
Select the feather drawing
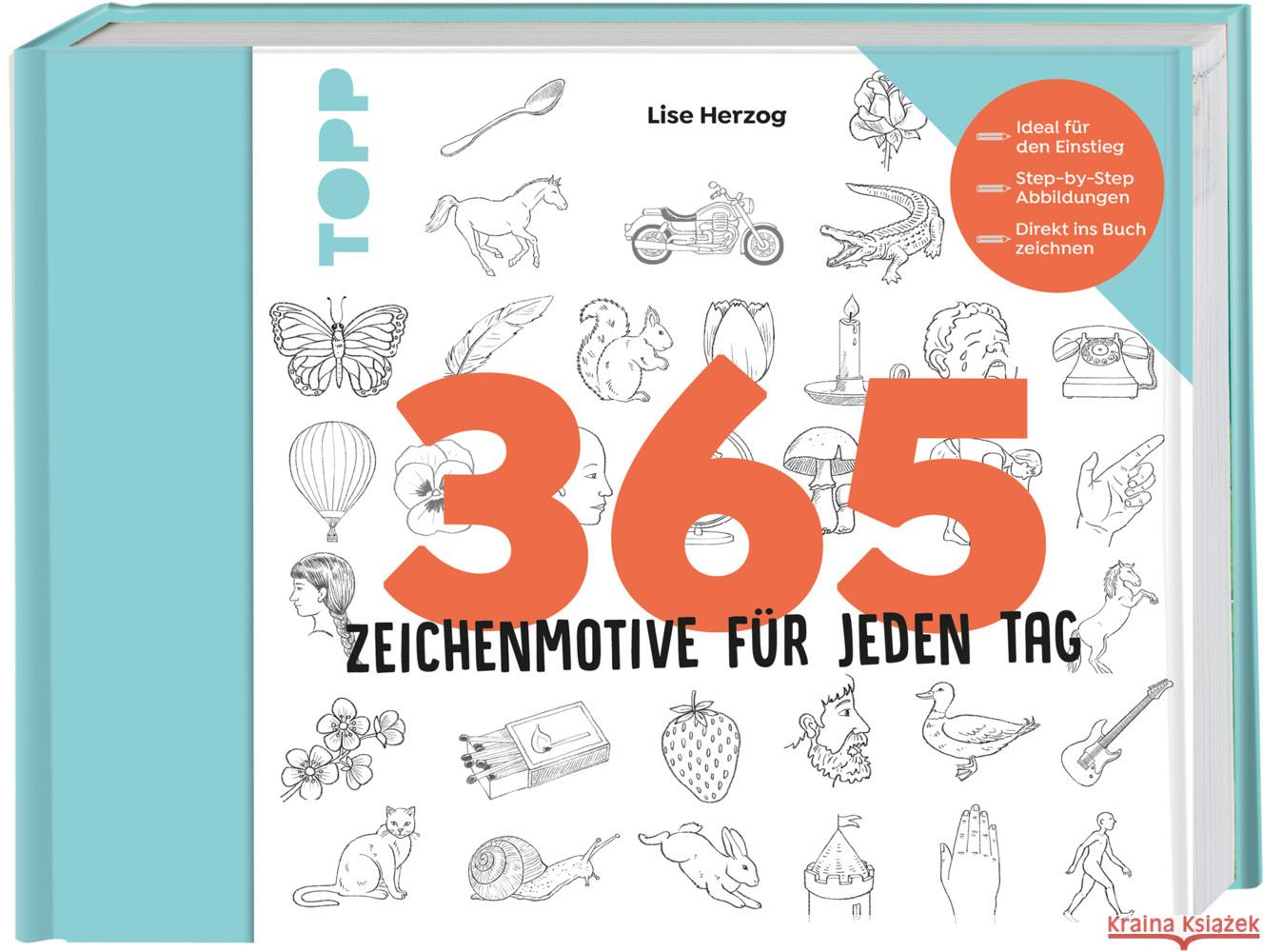[x=497, y=336]
